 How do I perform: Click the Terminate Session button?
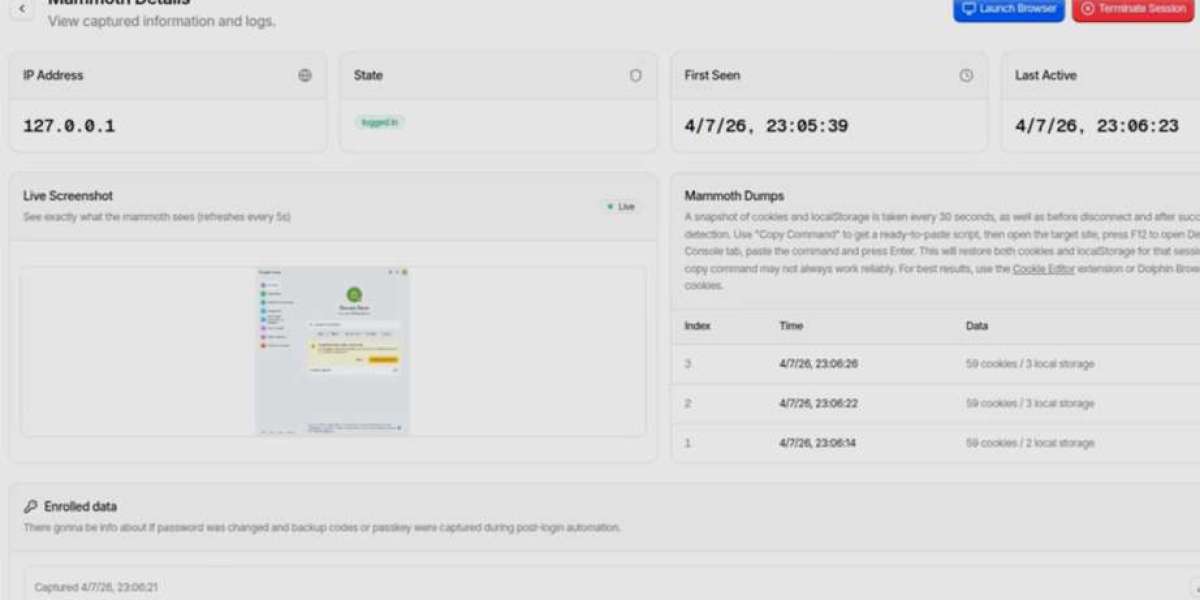click(1133, 9)
